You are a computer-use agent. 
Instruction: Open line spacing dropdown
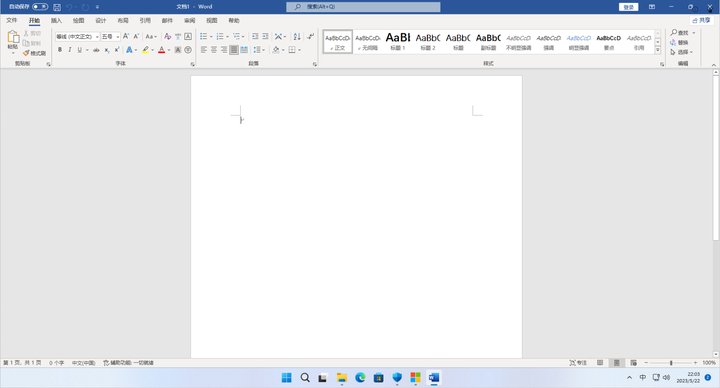click(259, 50)
